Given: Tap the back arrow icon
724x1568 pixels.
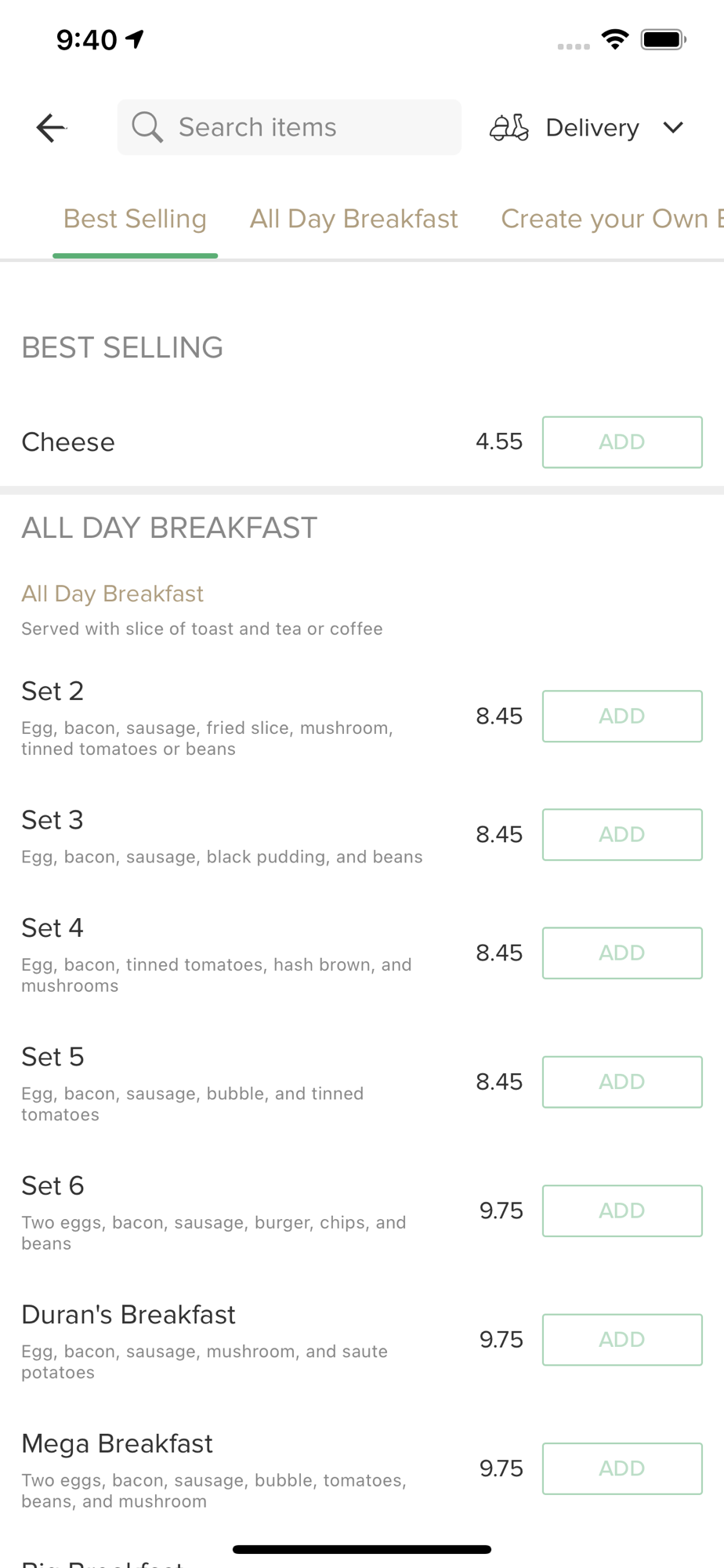Looking at the screenshot, I should [x=52, y=128].
